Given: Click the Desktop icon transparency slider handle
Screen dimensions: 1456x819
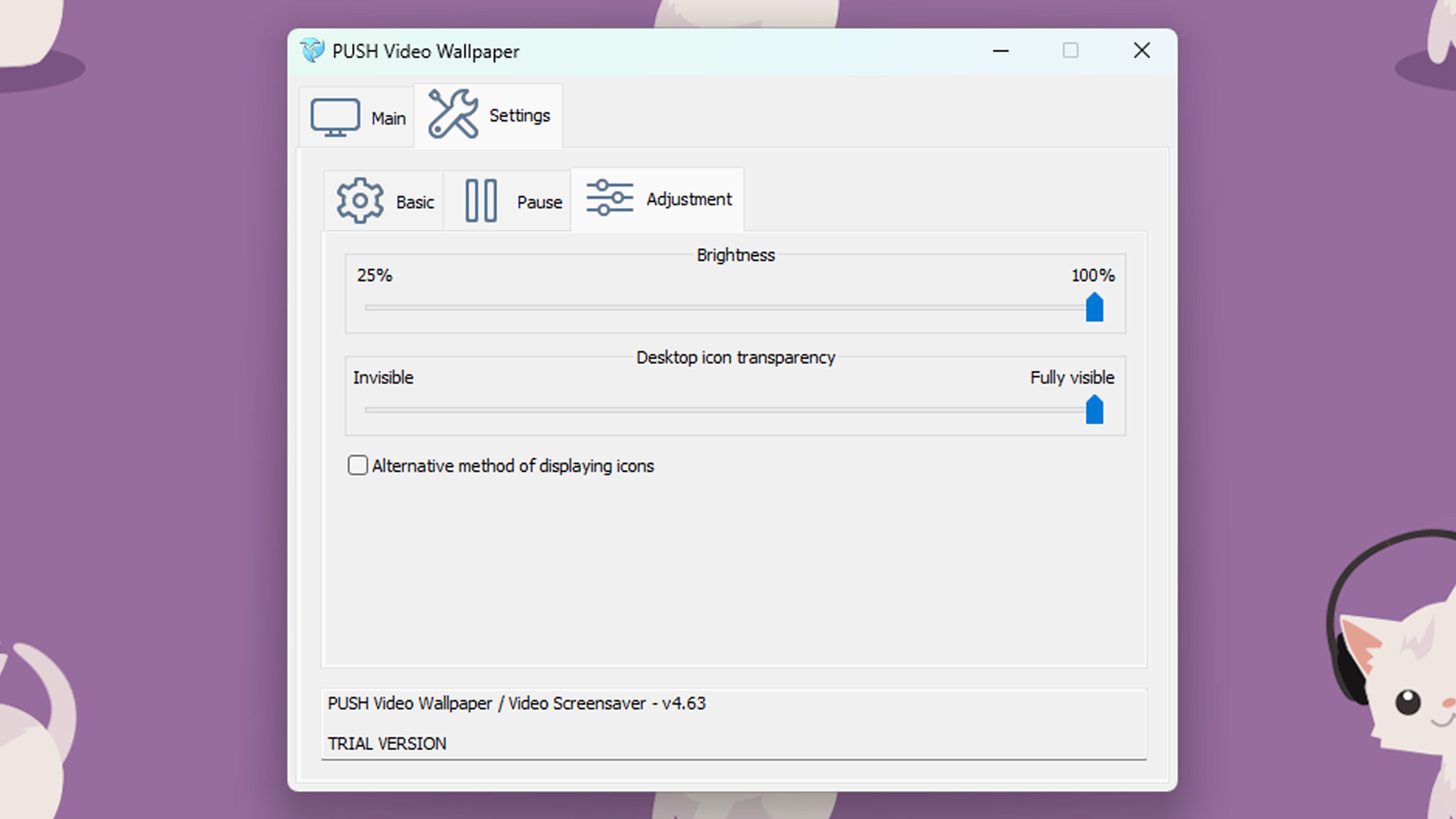Looking at the screenshot, I should 1094,409.
